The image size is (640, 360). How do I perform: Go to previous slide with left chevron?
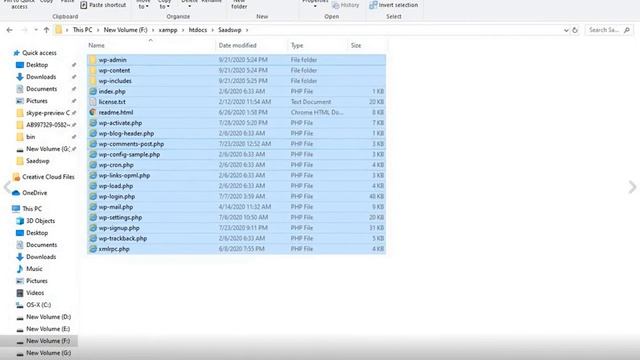pos(7,187)
